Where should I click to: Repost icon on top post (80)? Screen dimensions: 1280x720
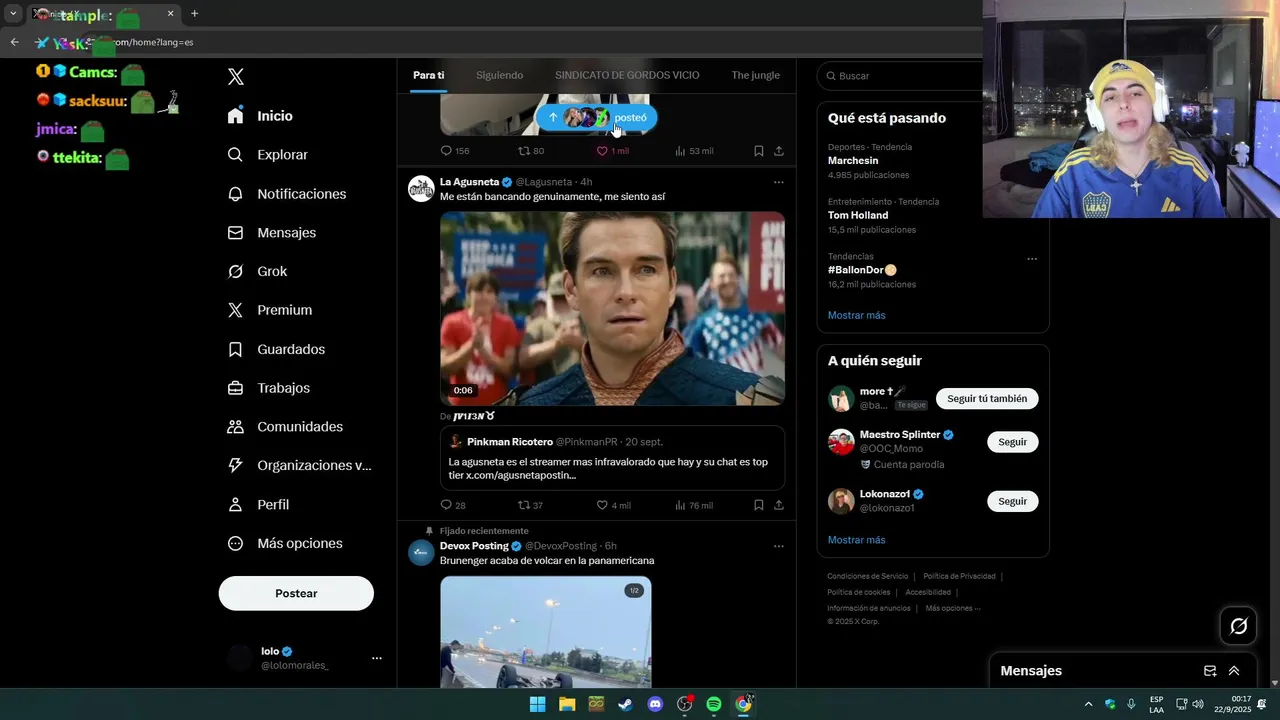[x=523, y=151]
